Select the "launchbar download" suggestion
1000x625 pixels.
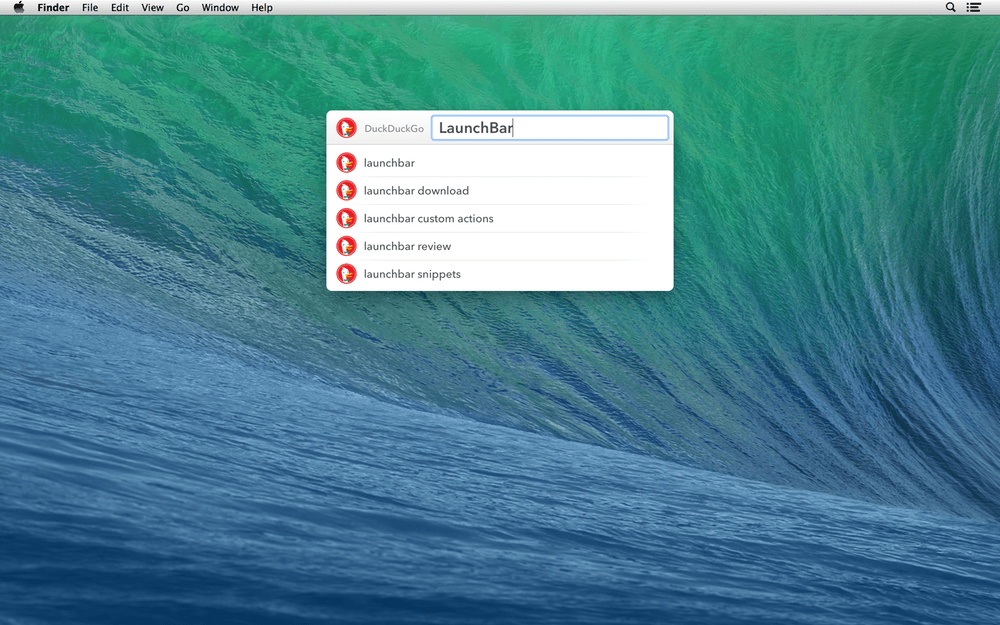[500, 191]
